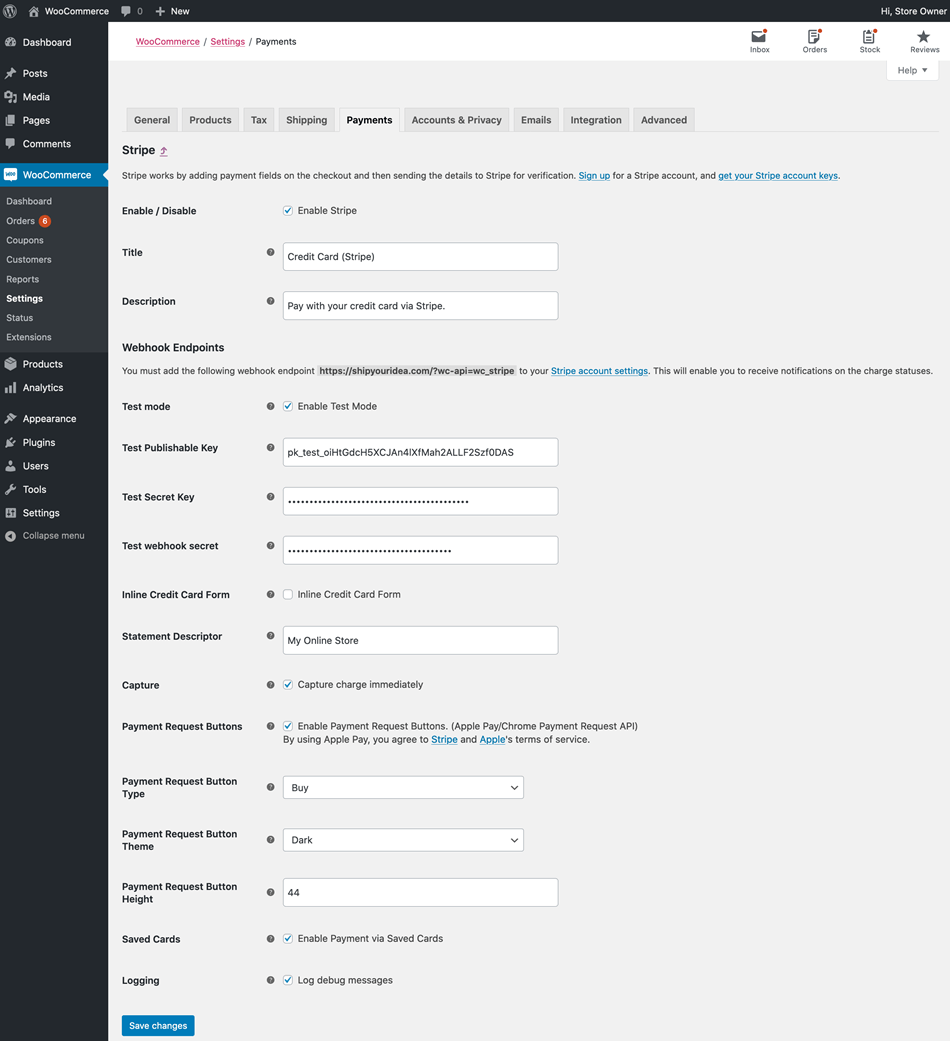Click the Apple terms of service link
The width and height of the screenshot is (950, 1041).
(493, 740)
